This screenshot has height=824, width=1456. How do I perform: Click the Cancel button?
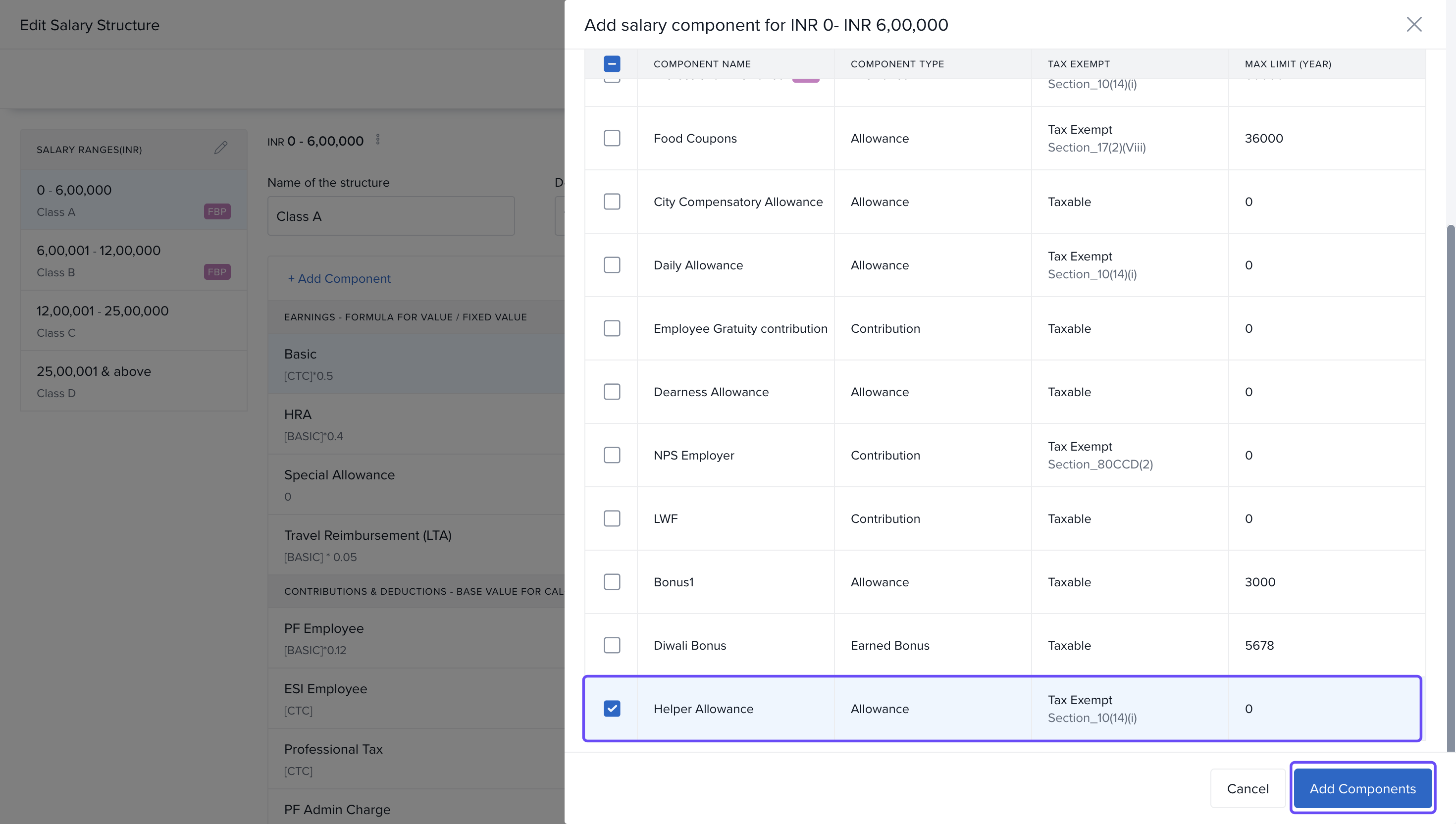coord(1247,788)
